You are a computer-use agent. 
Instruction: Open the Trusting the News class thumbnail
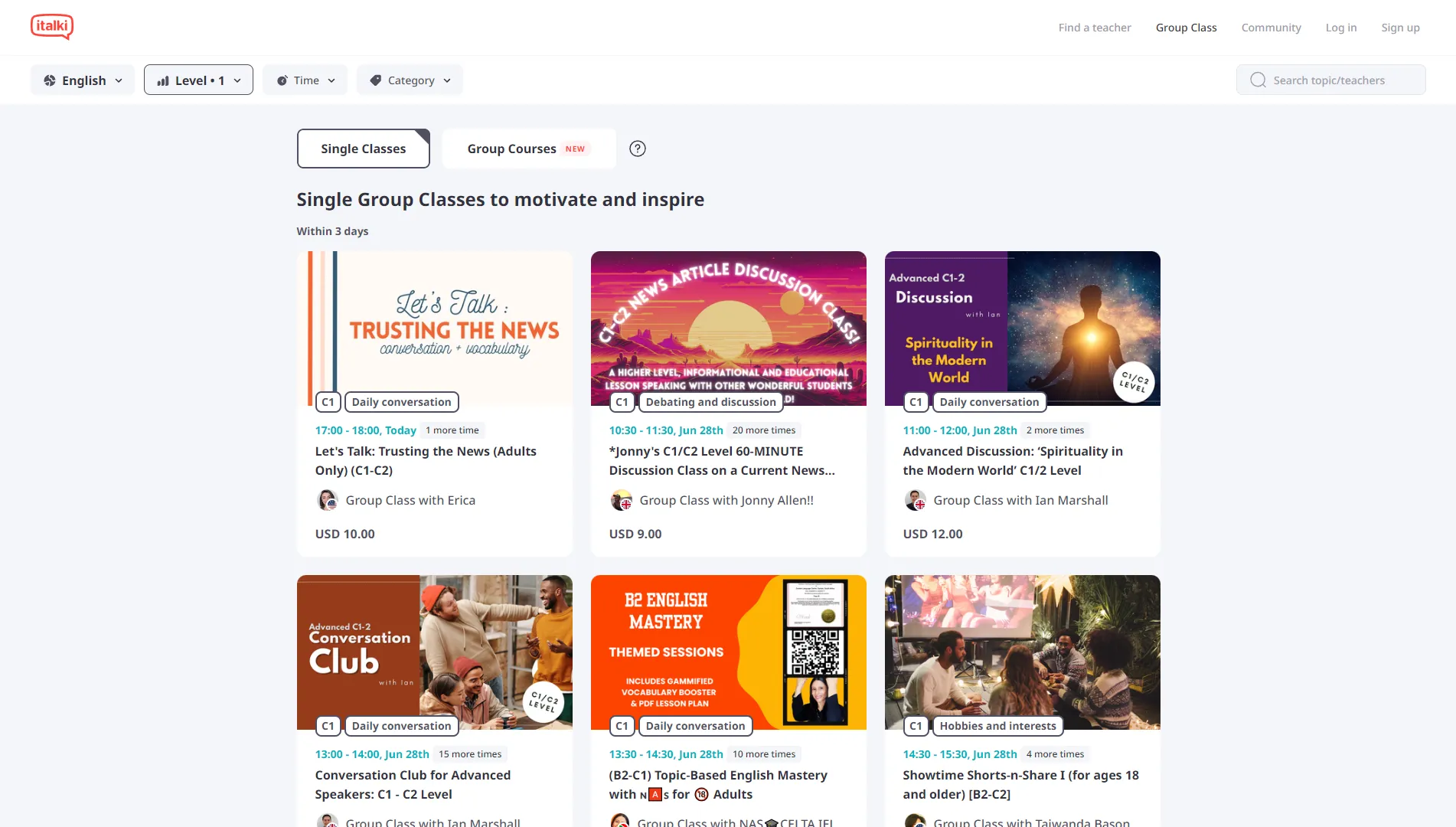(435, 329)
